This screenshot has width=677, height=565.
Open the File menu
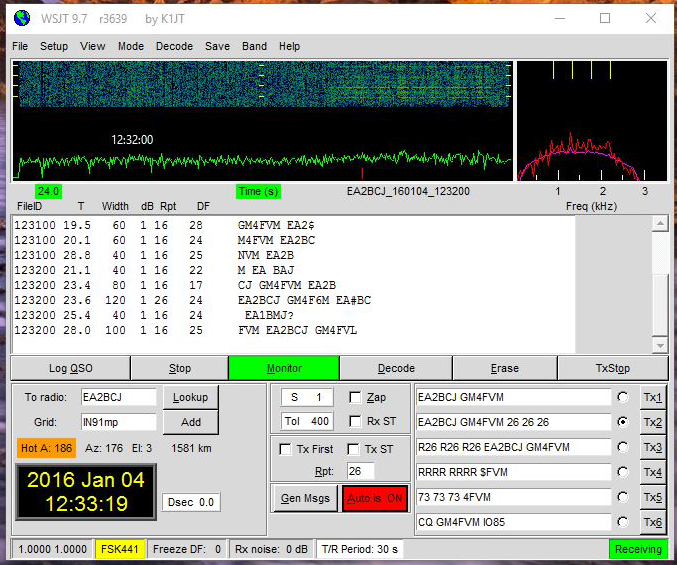tap(20, 46)
